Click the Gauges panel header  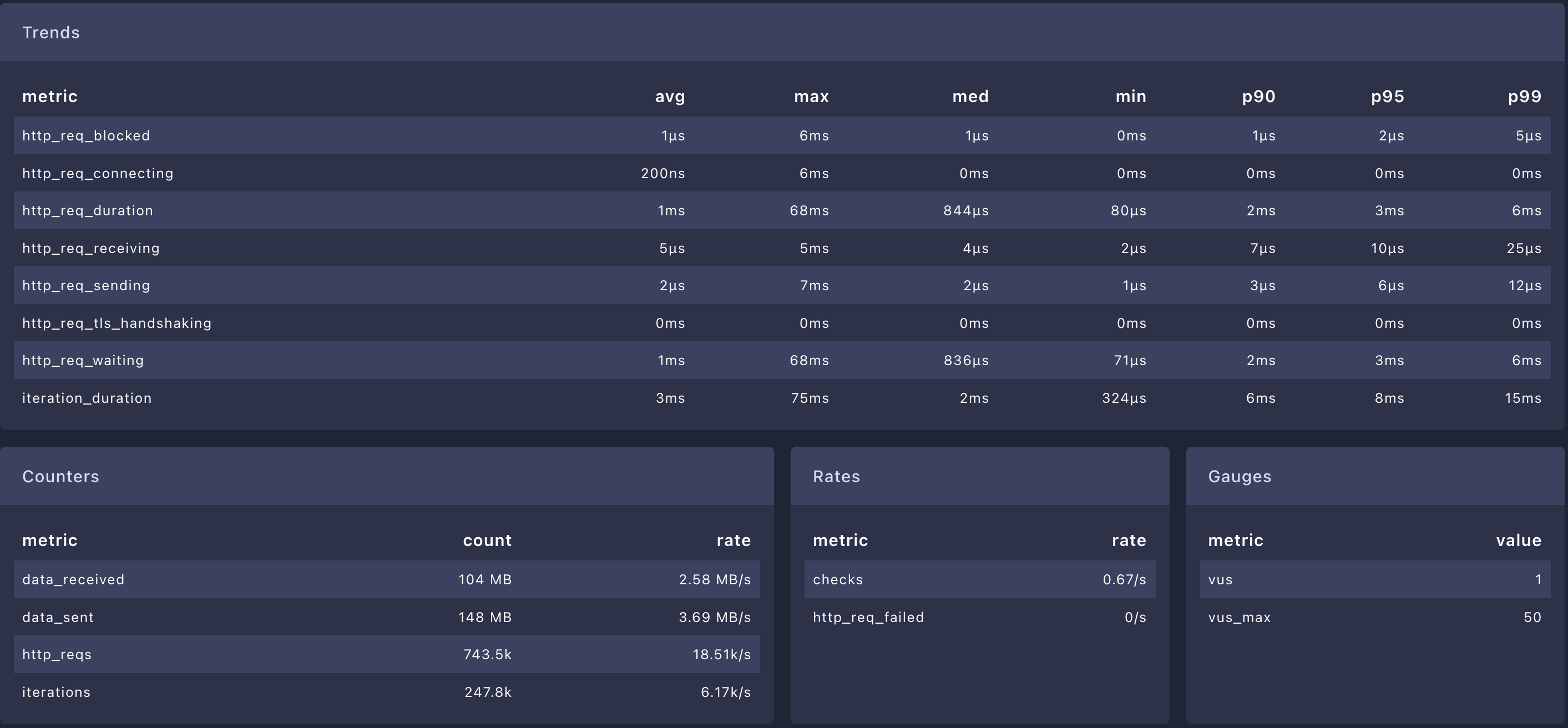1375,476
